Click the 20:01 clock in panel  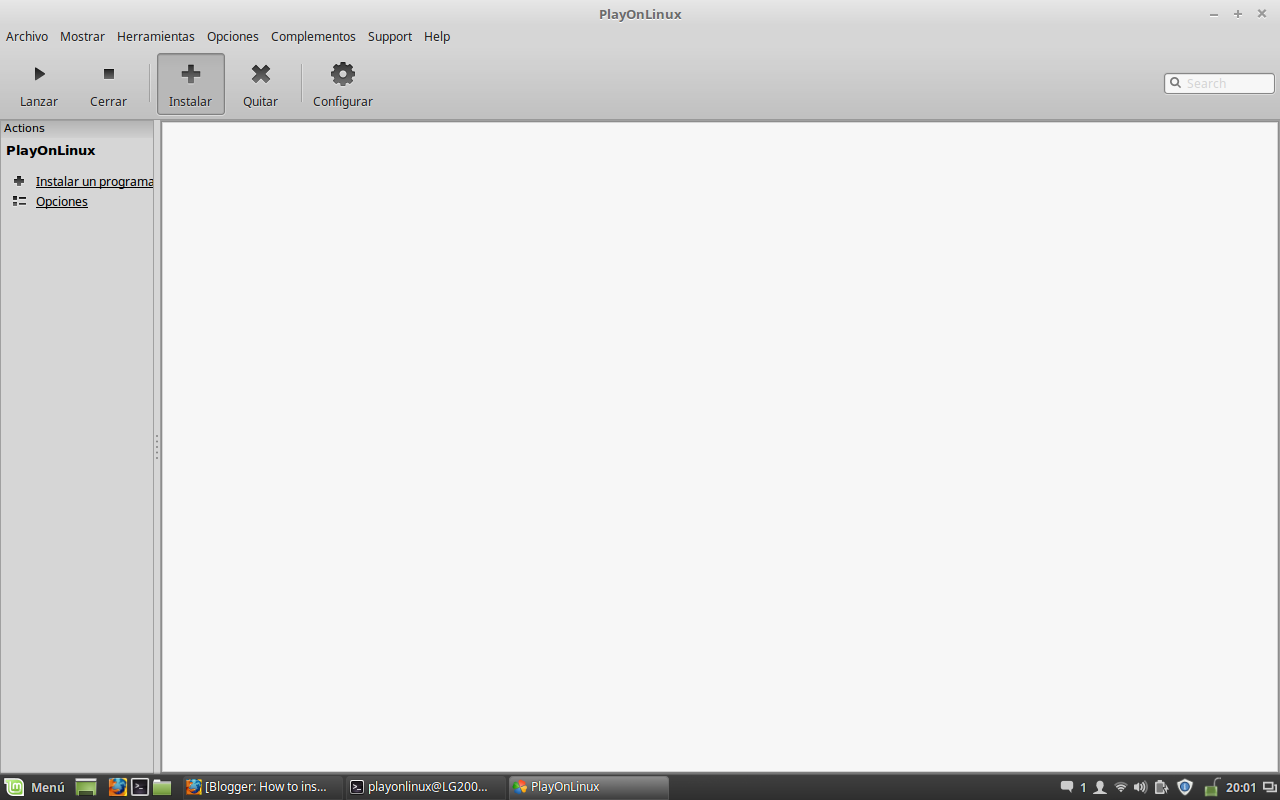(x=1241, y=787)
